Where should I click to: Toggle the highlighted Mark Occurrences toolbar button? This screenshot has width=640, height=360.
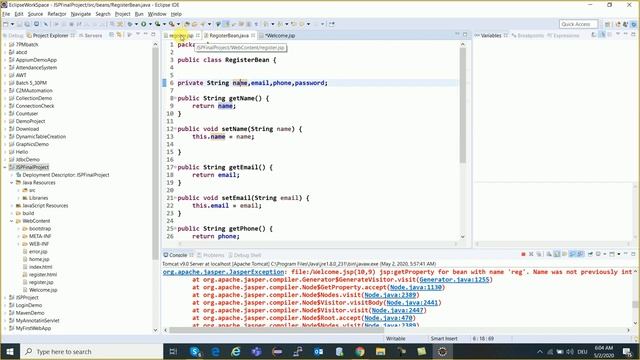227,24
